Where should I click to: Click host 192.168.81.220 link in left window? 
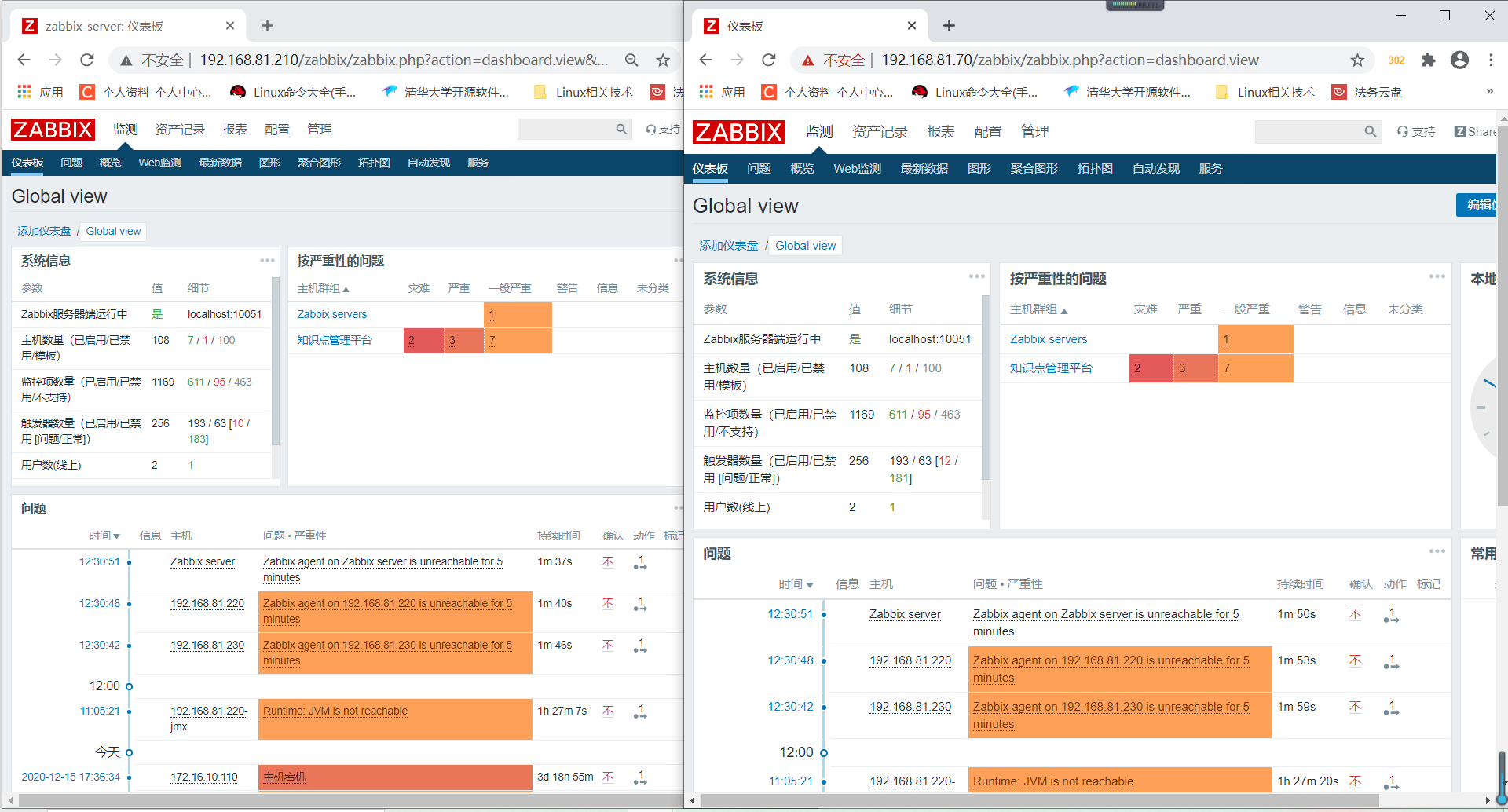207,604
